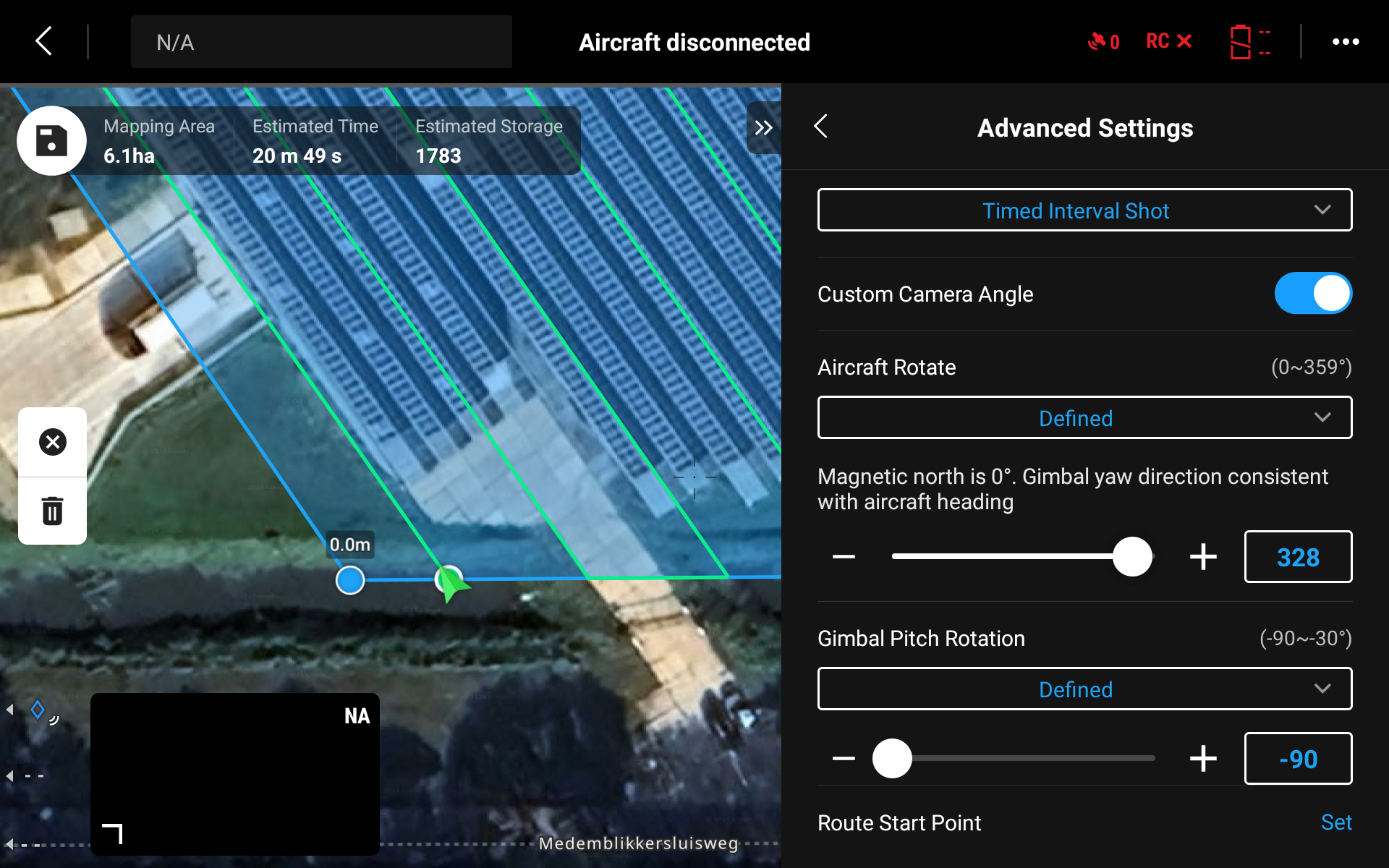The height and width of the screenshot is (868, 1389).
Task: Click the Aircraft Rotate slider handle
Action: point(1132,557)
